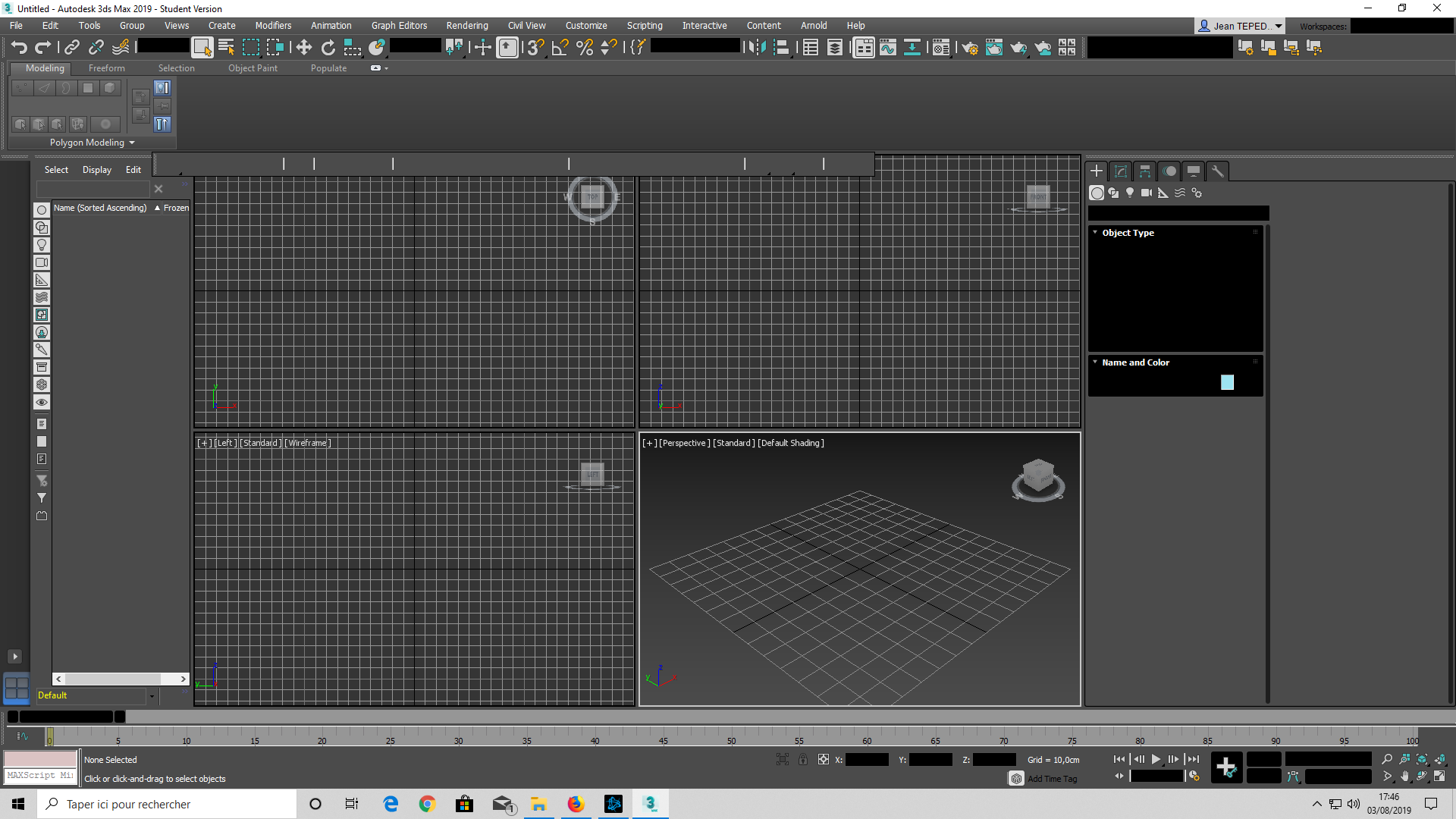Switch to the Freeform ribbon tab
This screenshot has width=1456, height=819.
[106, 68]
